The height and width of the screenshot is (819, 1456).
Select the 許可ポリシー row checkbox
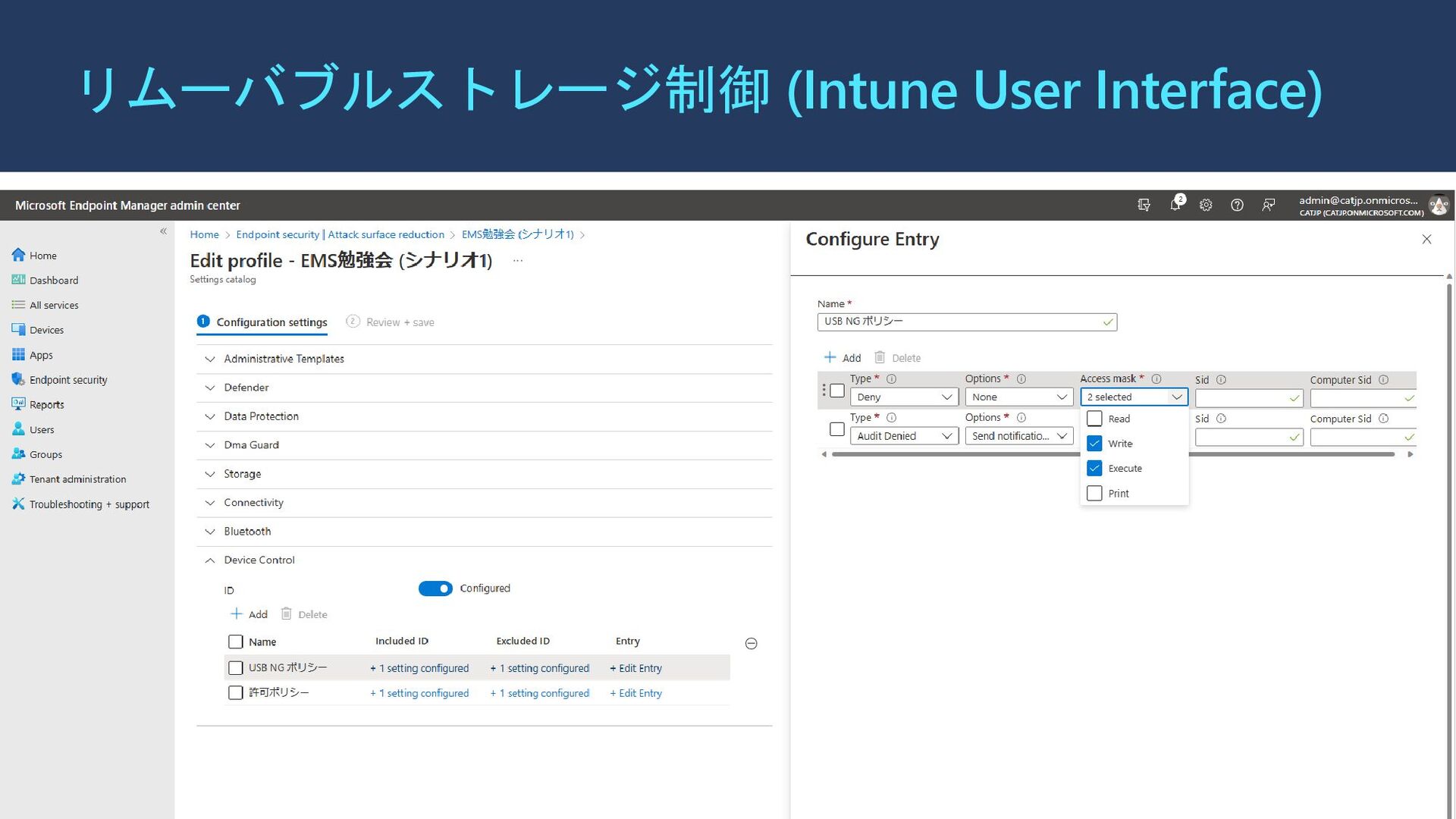[236, 693]
